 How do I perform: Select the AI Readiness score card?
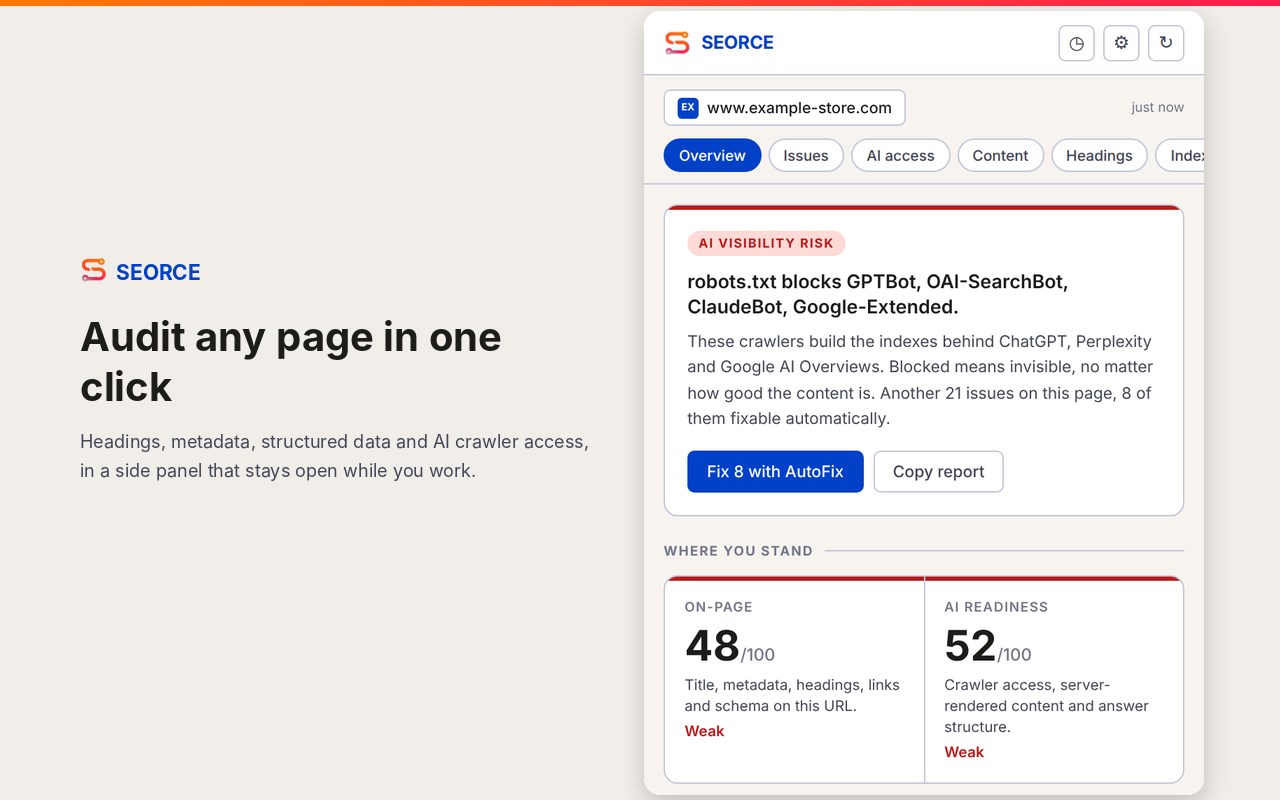pyautogui.click(x=1054, y=679)
